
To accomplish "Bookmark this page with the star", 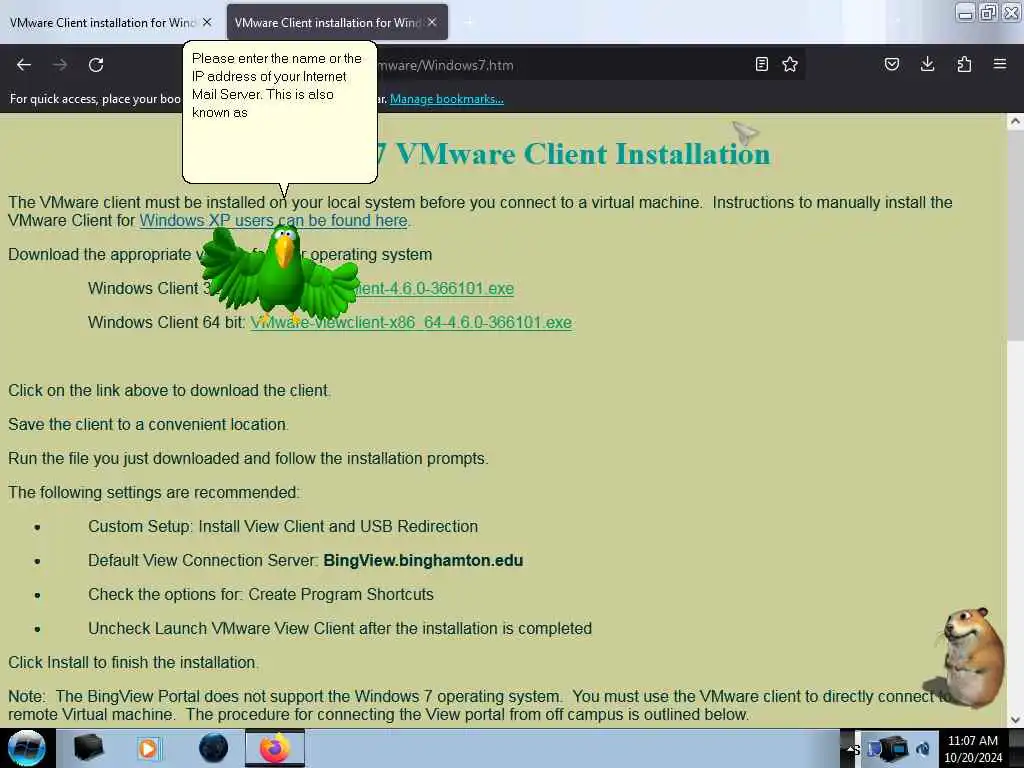I will pos(790,64).
